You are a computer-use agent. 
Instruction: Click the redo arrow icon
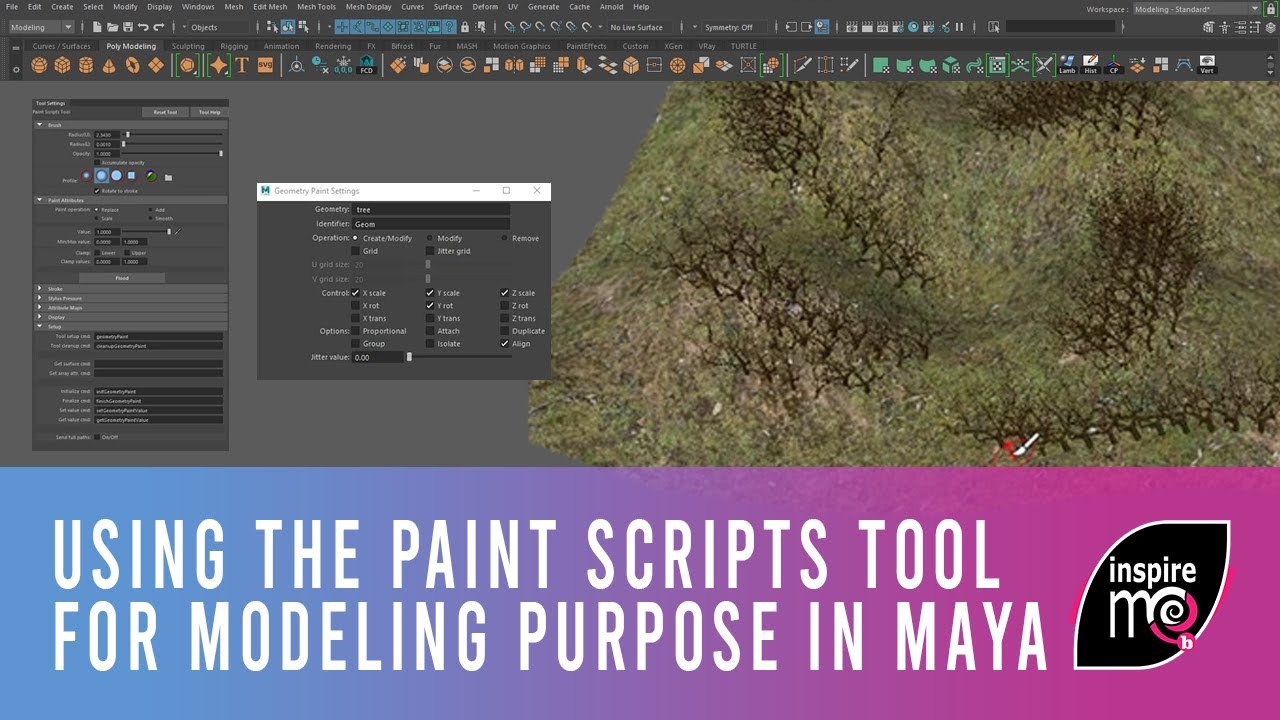pos(159,27)
